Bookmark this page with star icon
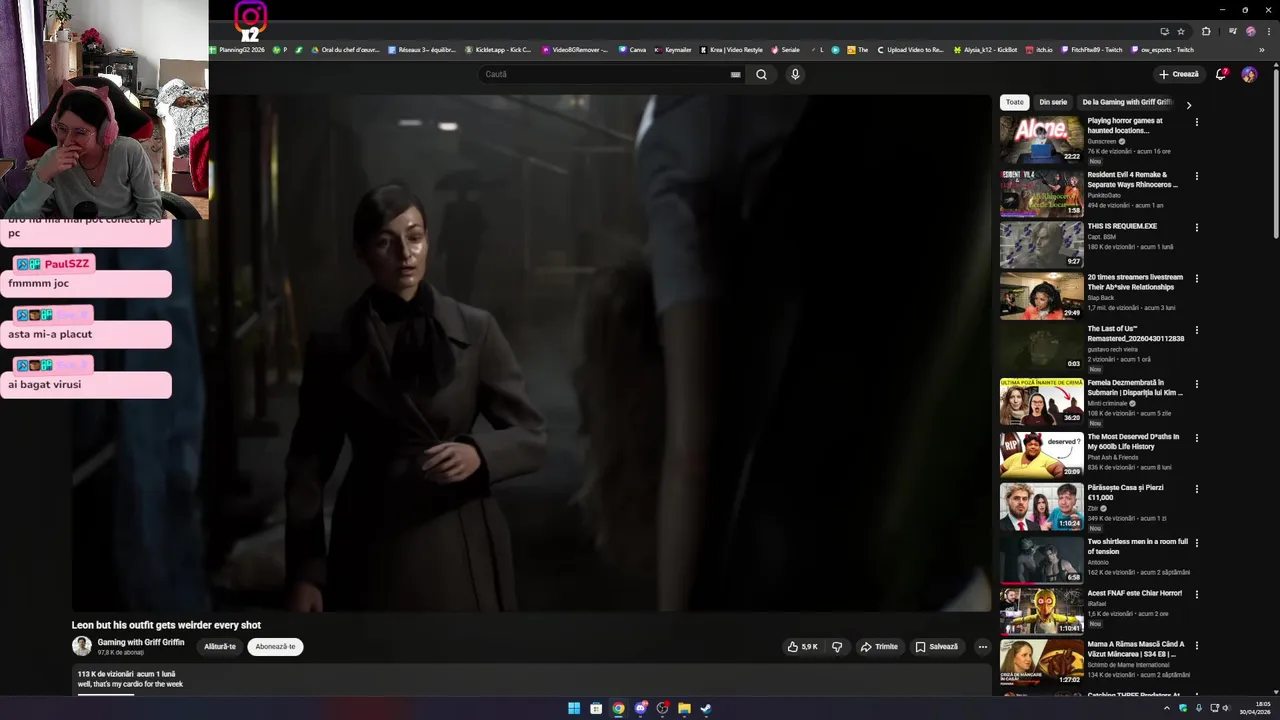This screenshot has height=720, width=1280. [1181, 31]
